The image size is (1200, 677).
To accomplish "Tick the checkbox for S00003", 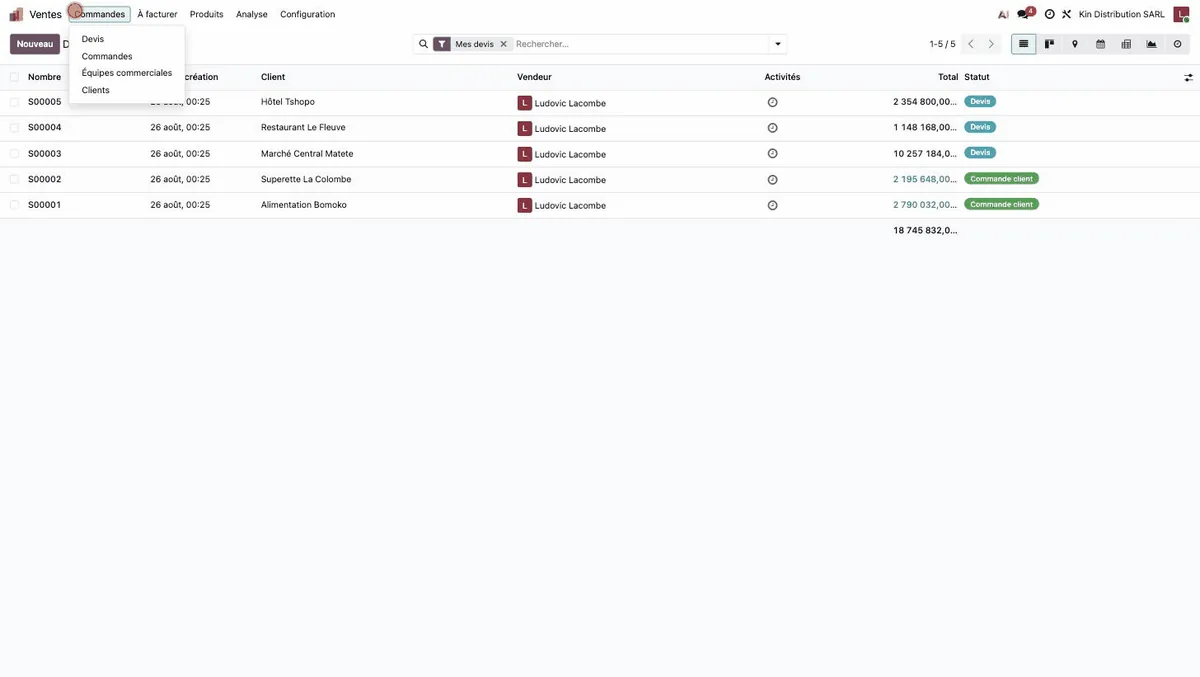I will 14,153.
